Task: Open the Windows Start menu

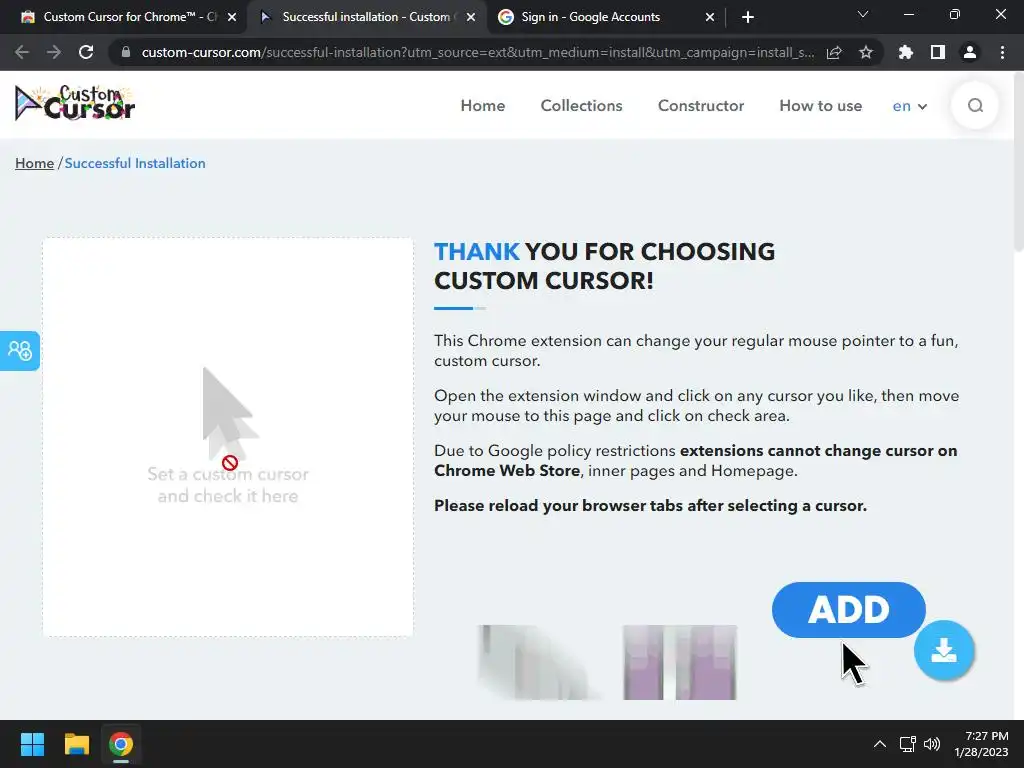Action: tap(32, 744)
